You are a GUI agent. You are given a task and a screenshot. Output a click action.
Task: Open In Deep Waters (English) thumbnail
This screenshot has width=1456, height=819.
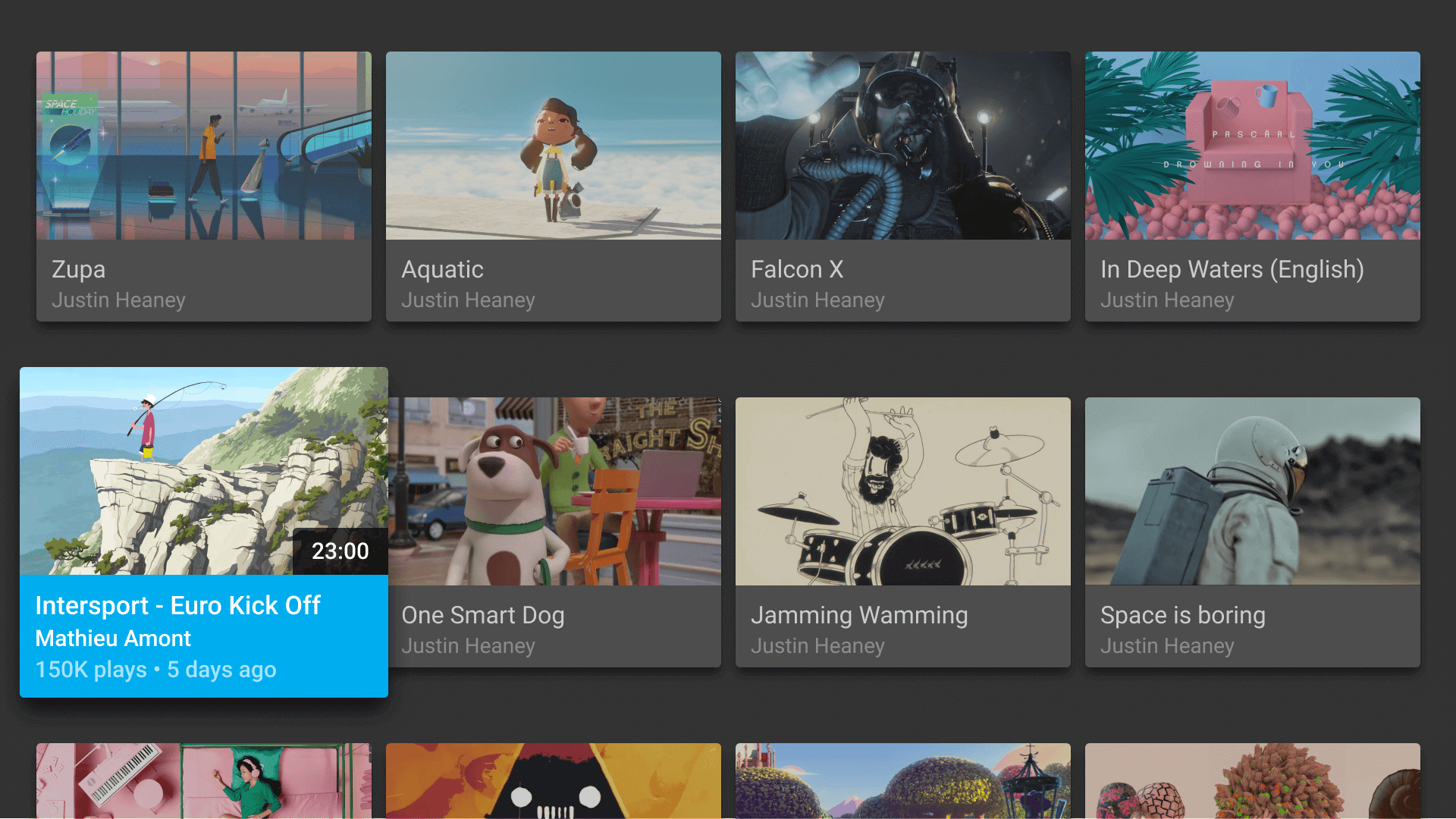point(1253,146)
